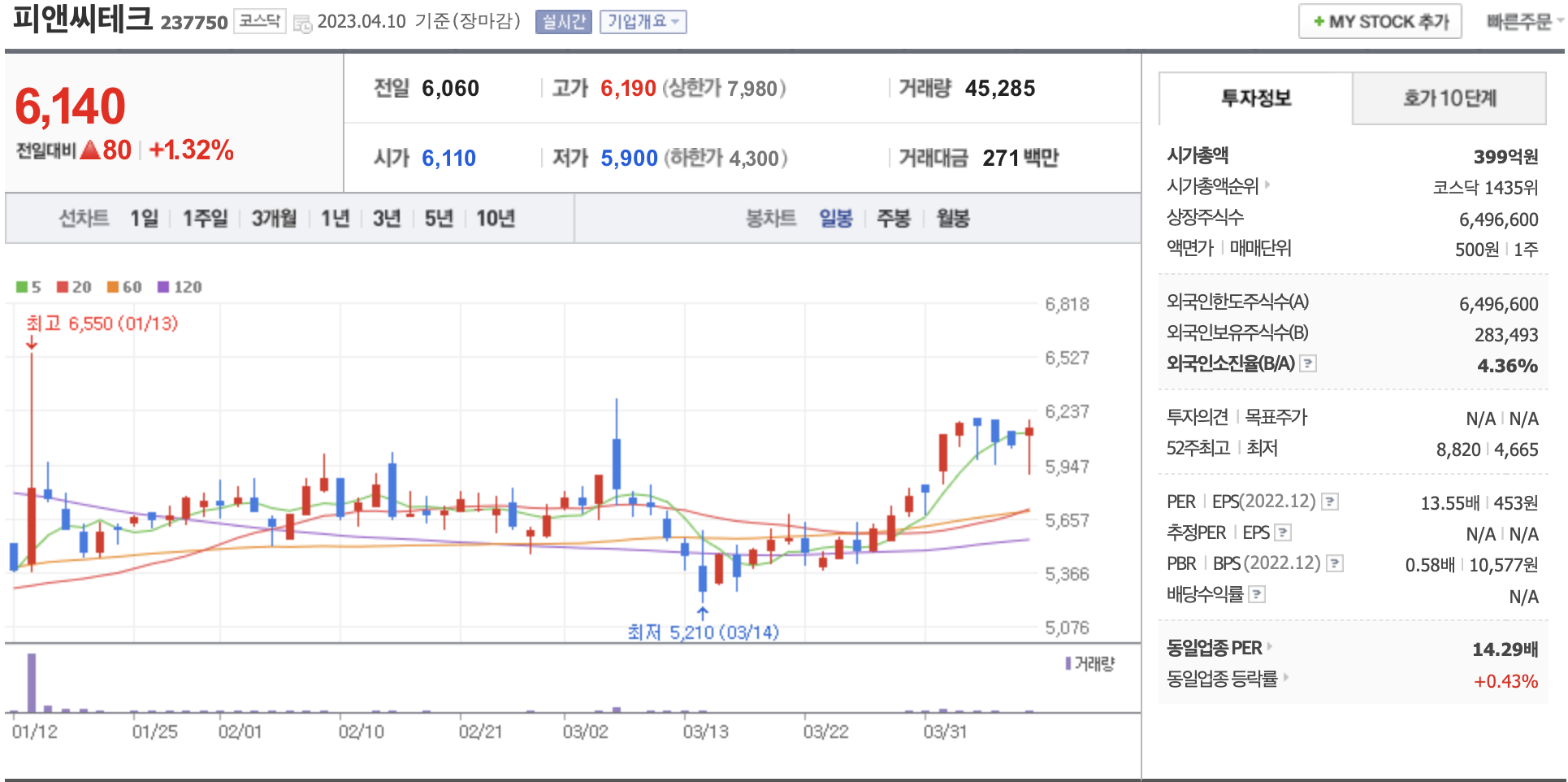Screen dimensions: 1568x782
Task: Select the 투자정보 tab
Action: (1256, 98)
